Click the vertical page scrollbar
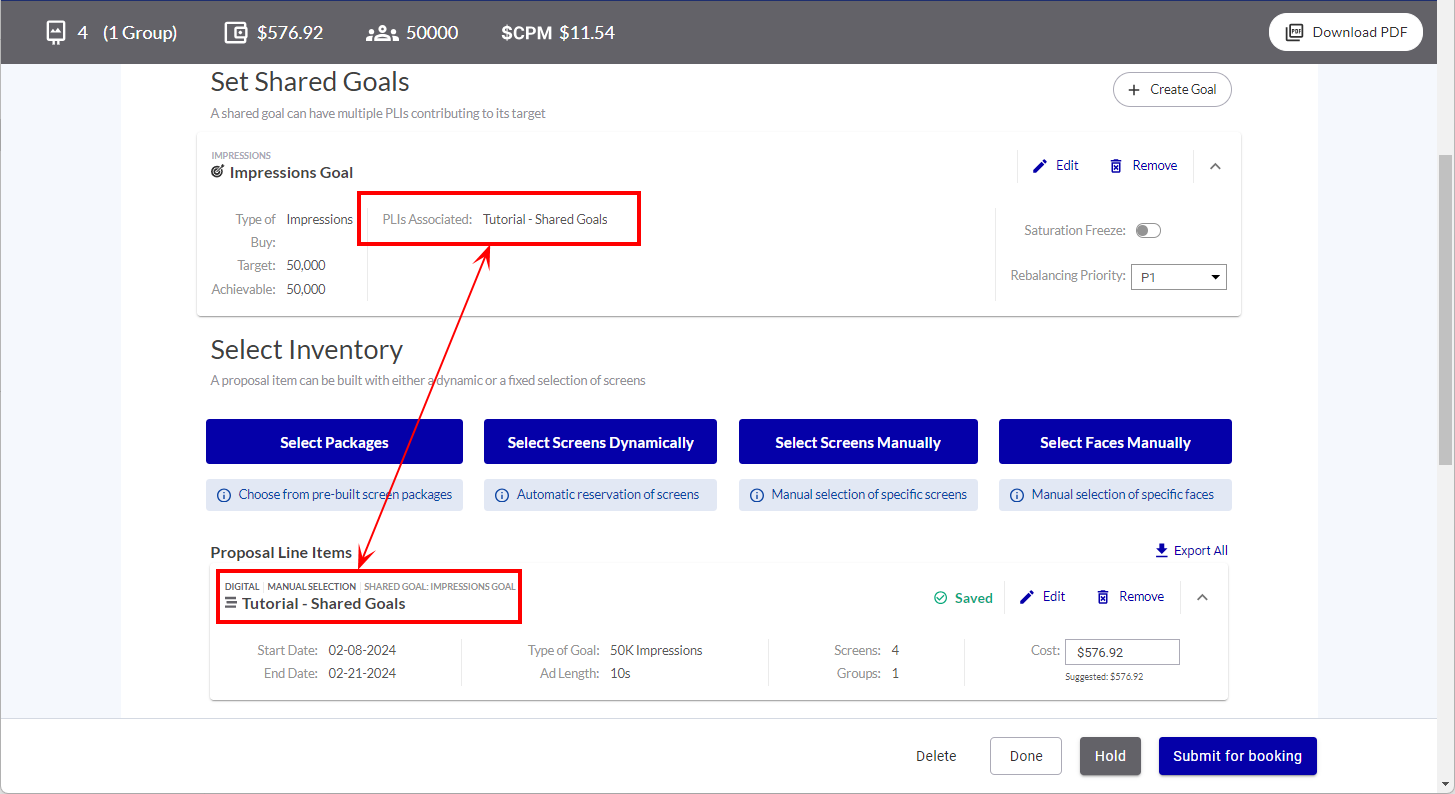Image resolution: width=1455 pixels, height=794 pixels. tap(1446, 310)
